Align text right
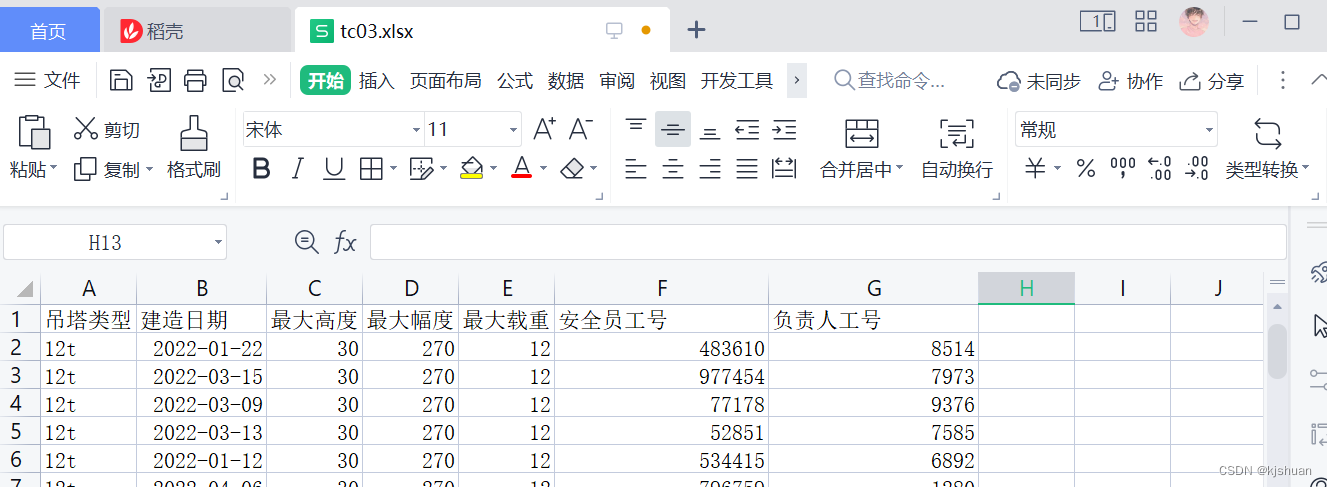 coord(710,168)
